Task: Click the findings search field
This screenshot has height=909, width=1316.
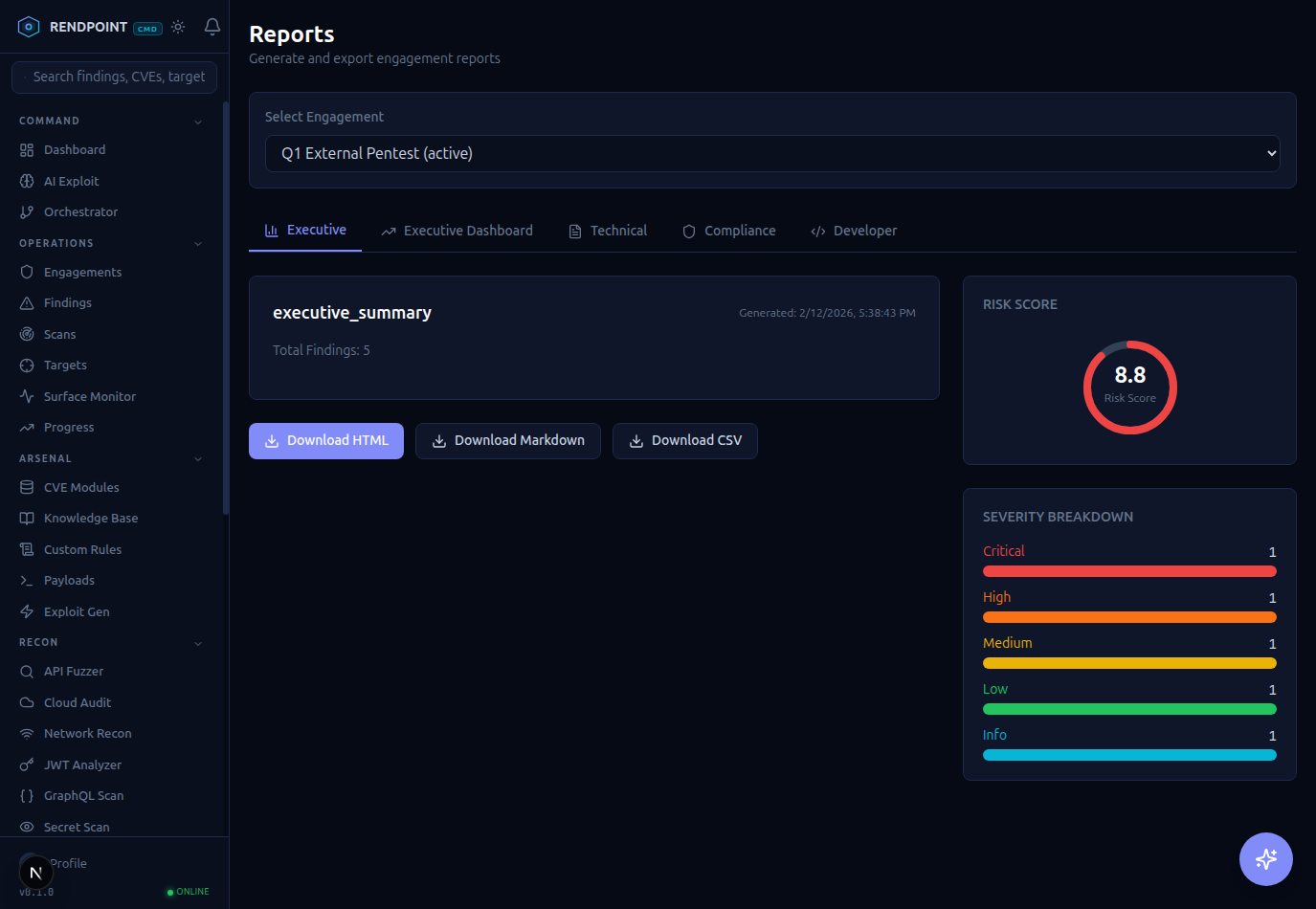Action: coord(114,77)
